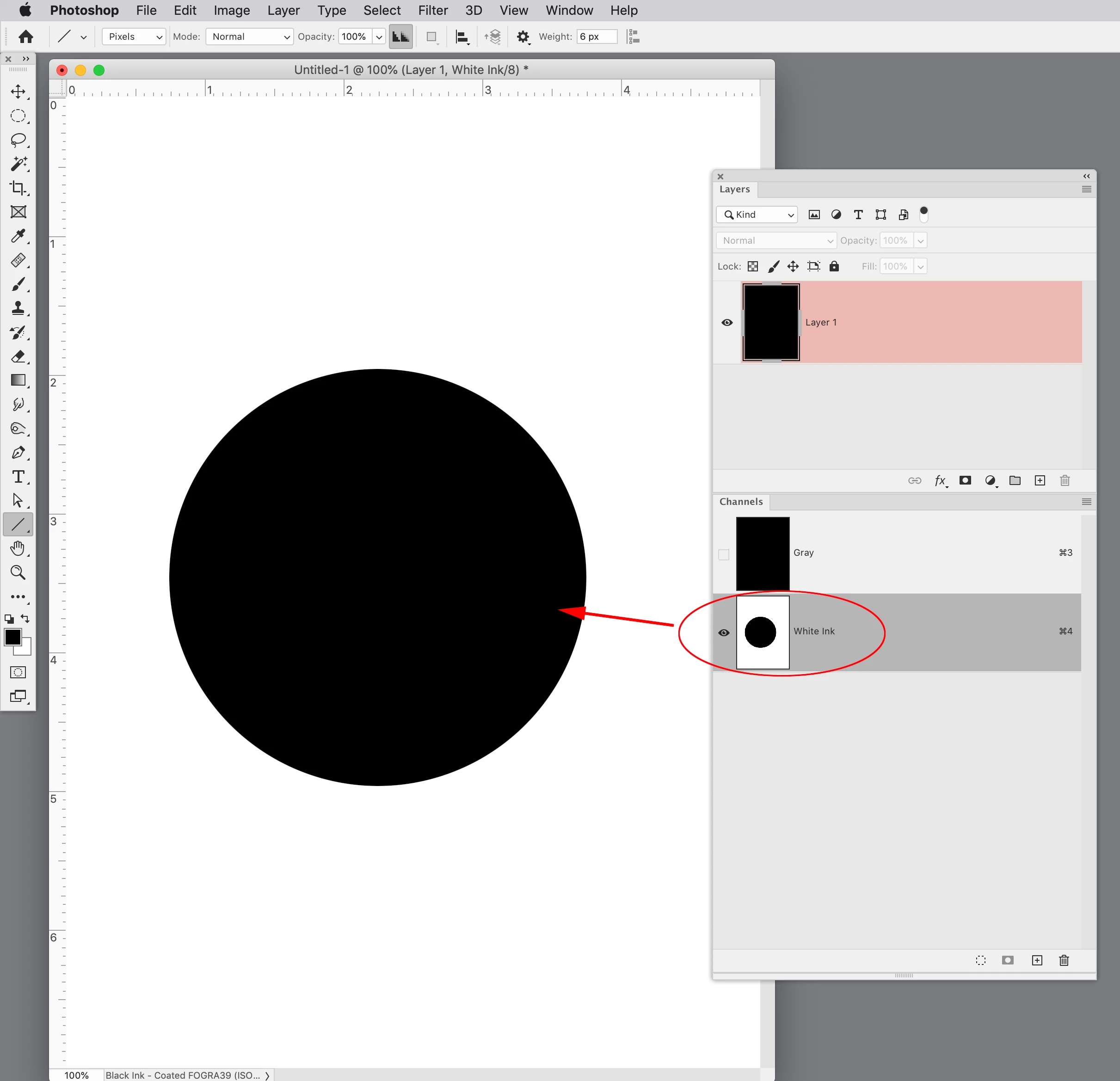Viewport: 1120px width, 1081px height.
Task: Select the Magic Wand tool
Action: pos(18,164)
